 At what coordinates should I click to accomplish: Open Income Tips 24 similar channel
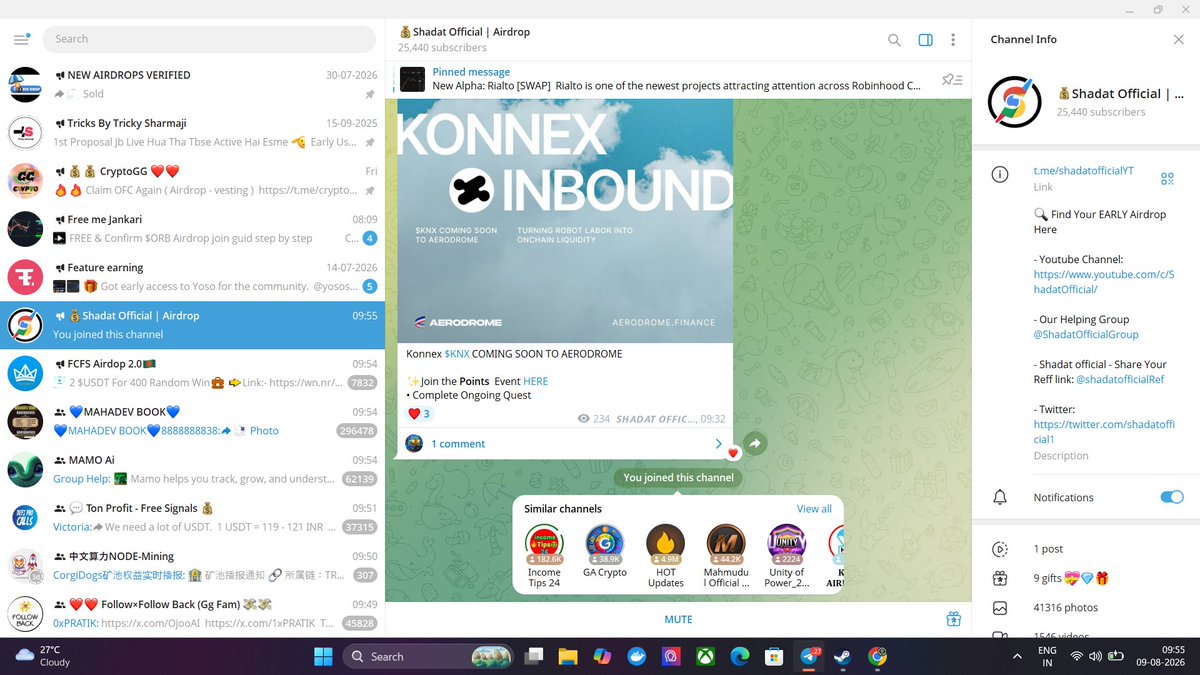coord(544,557)
